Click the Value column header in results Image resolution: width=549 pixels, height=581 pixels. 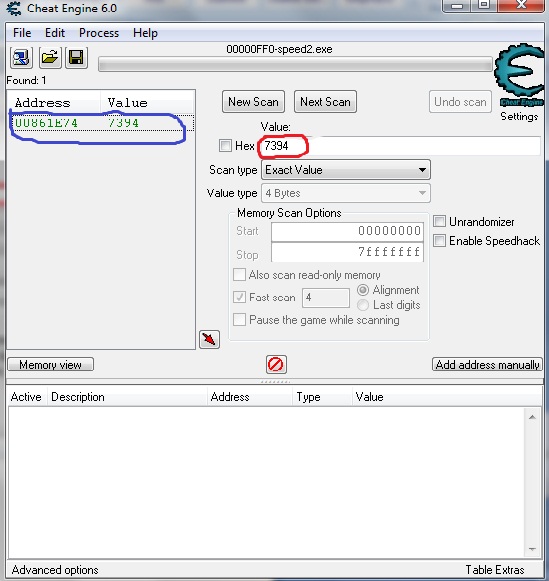pyautogui.click(x=147, y=103)
